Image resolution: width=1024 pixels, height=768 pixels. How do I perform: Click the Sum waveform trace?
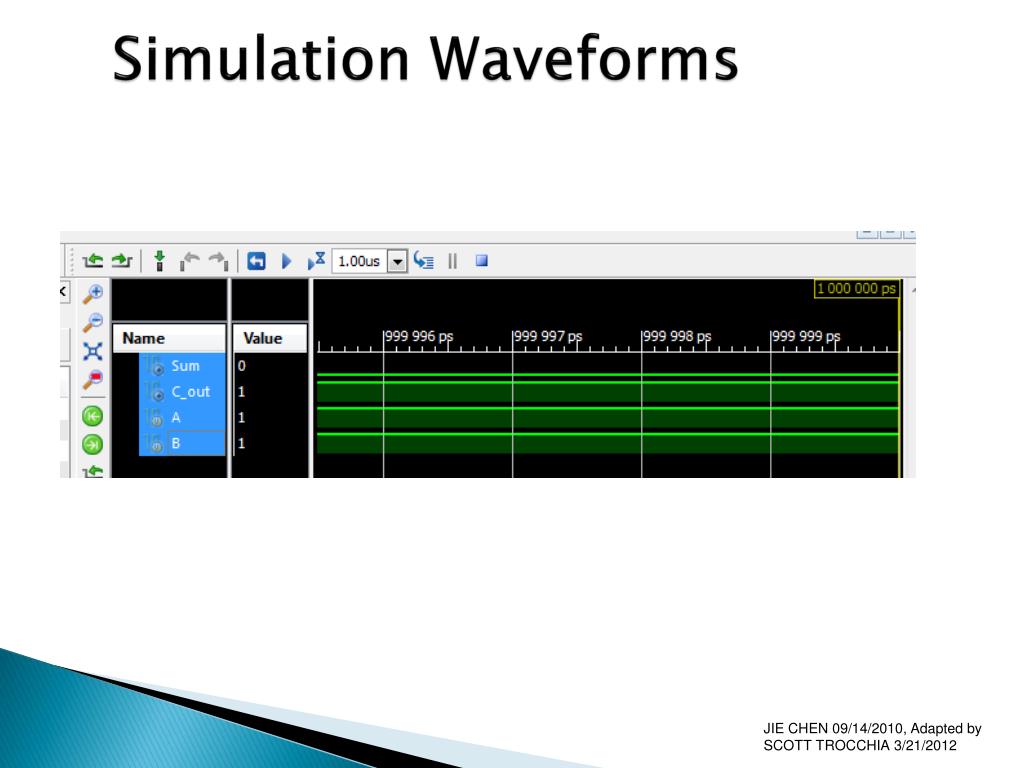point(608,375)
